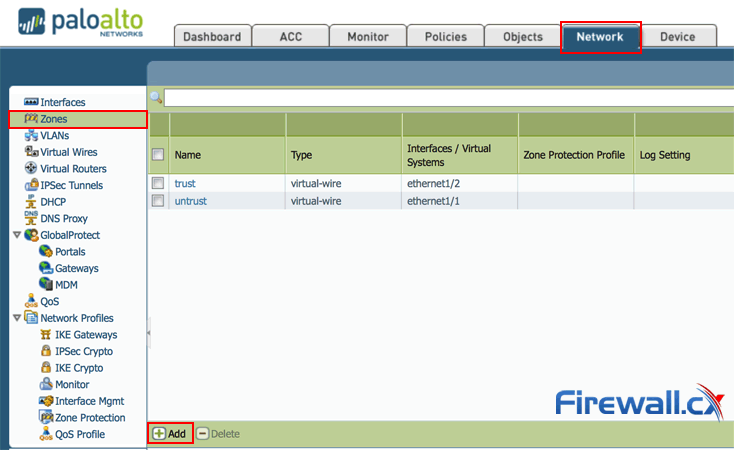Image resolution: width=734 pixels, height=450 pixels.
Task: Click the Zone Protection icon
Action: point(46,417)
